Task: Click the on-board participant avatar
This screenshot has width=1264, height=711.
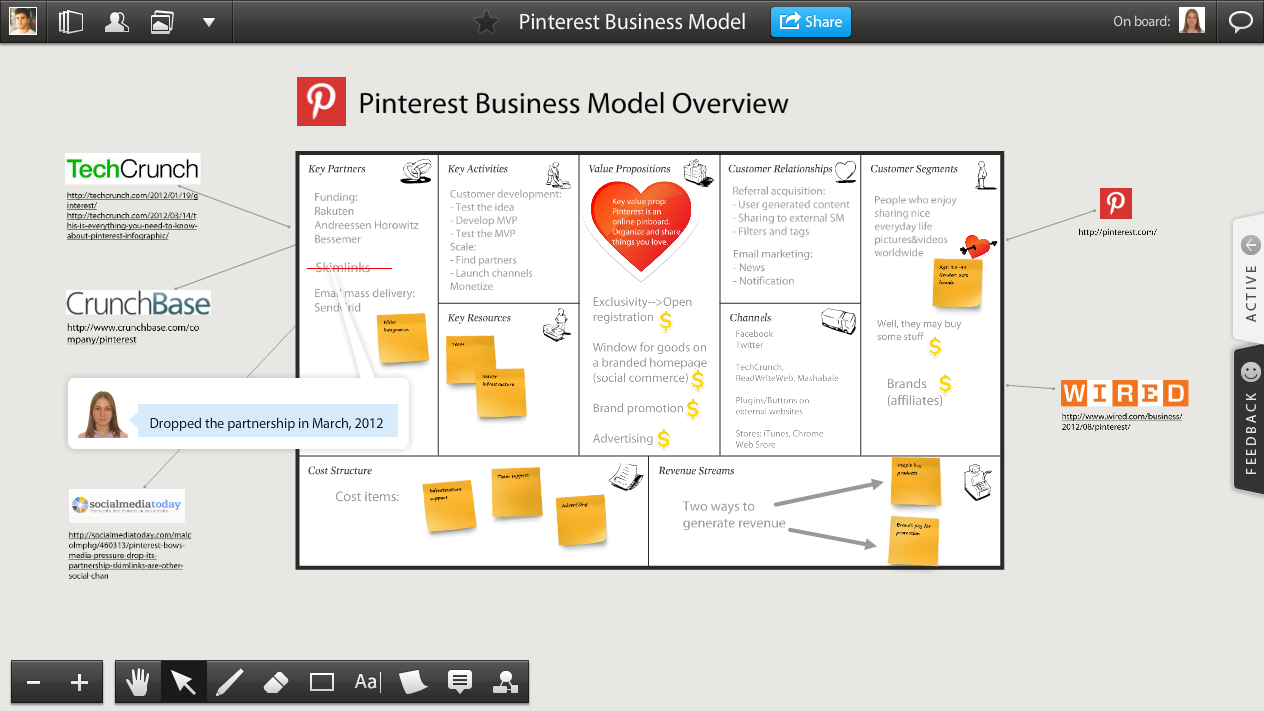Action: point(1192,21)
